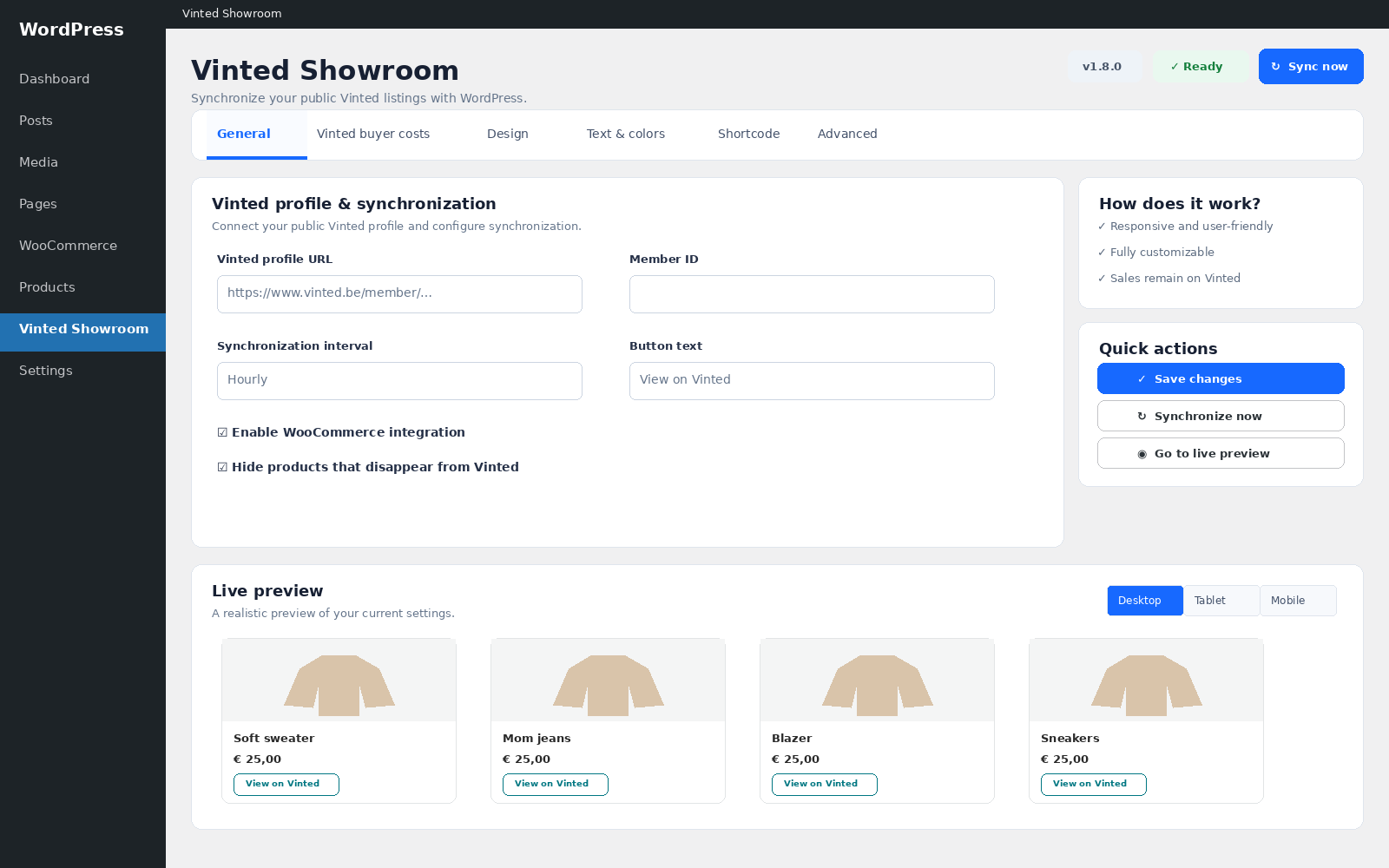The image size is (1389, 868).
Task: Click View on Vinted under Soft sweater
Action: tap(286, 785)
